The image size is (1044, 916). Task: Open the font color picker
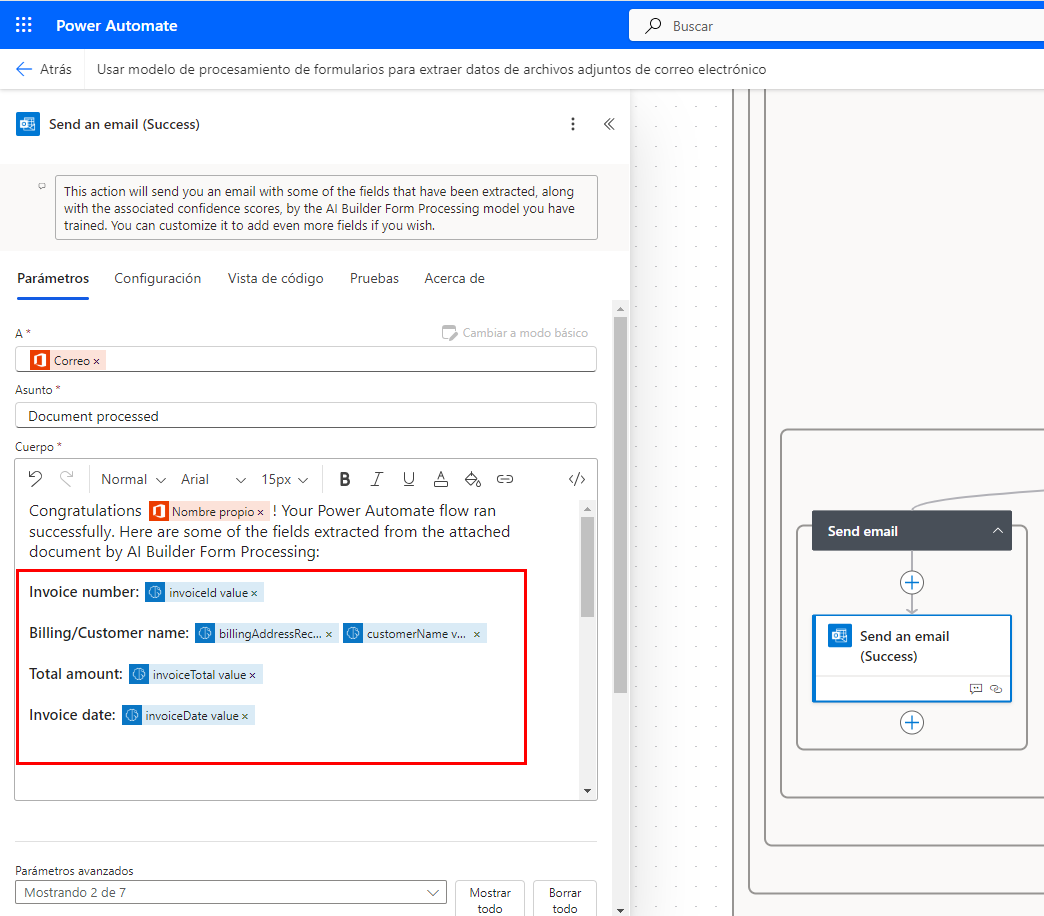coord(441,479)
